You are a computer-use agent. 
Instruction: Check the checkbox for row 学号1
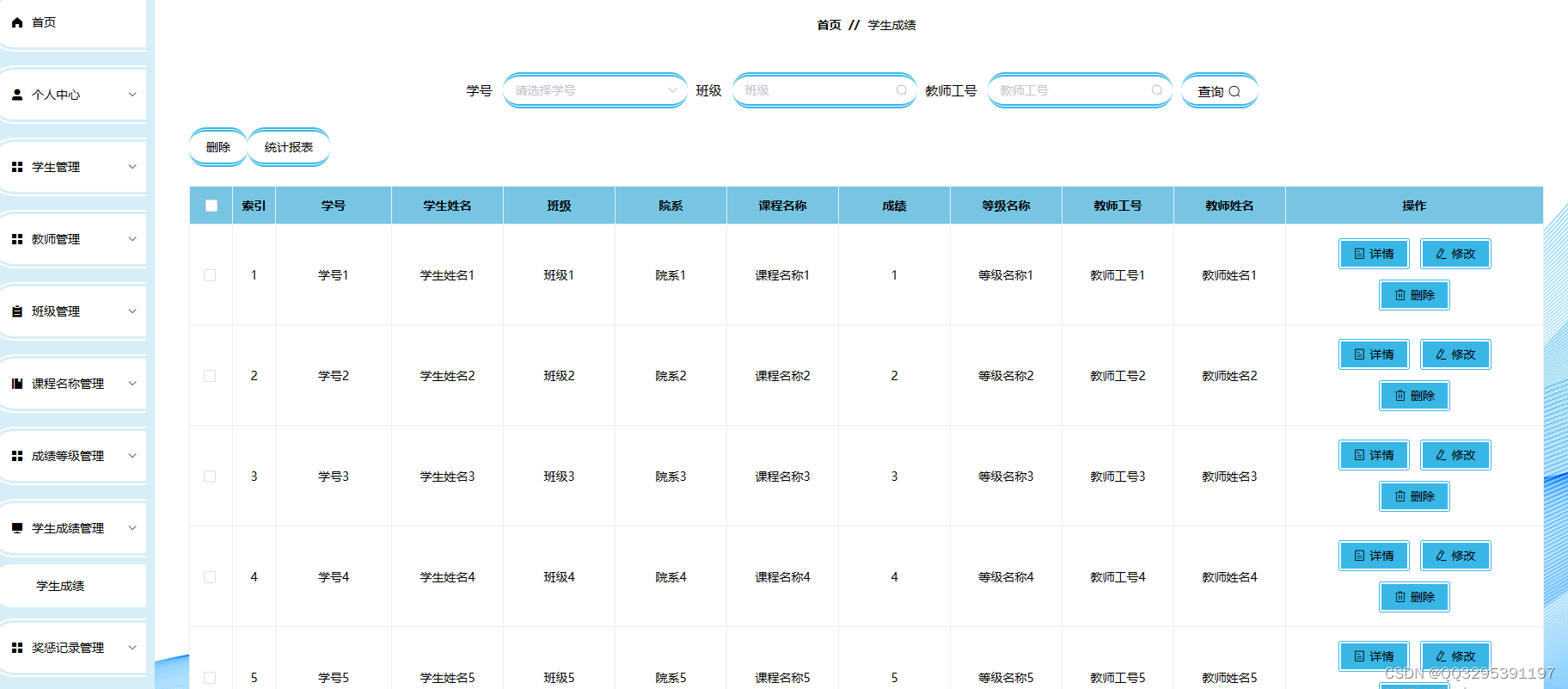tap(210, 275)
